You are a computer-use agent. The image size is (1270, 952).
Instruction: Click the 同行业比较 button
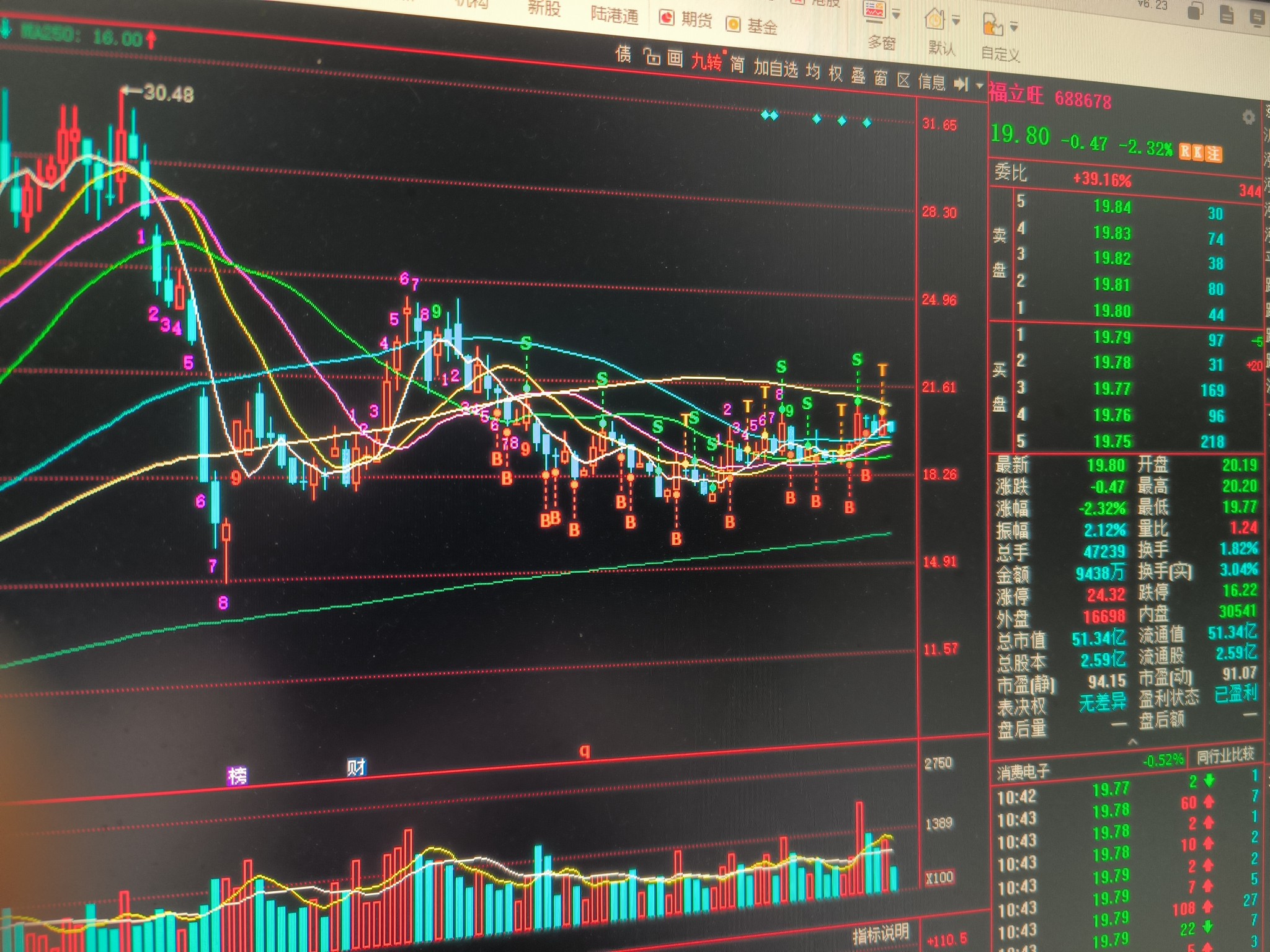click(1225, 756)
